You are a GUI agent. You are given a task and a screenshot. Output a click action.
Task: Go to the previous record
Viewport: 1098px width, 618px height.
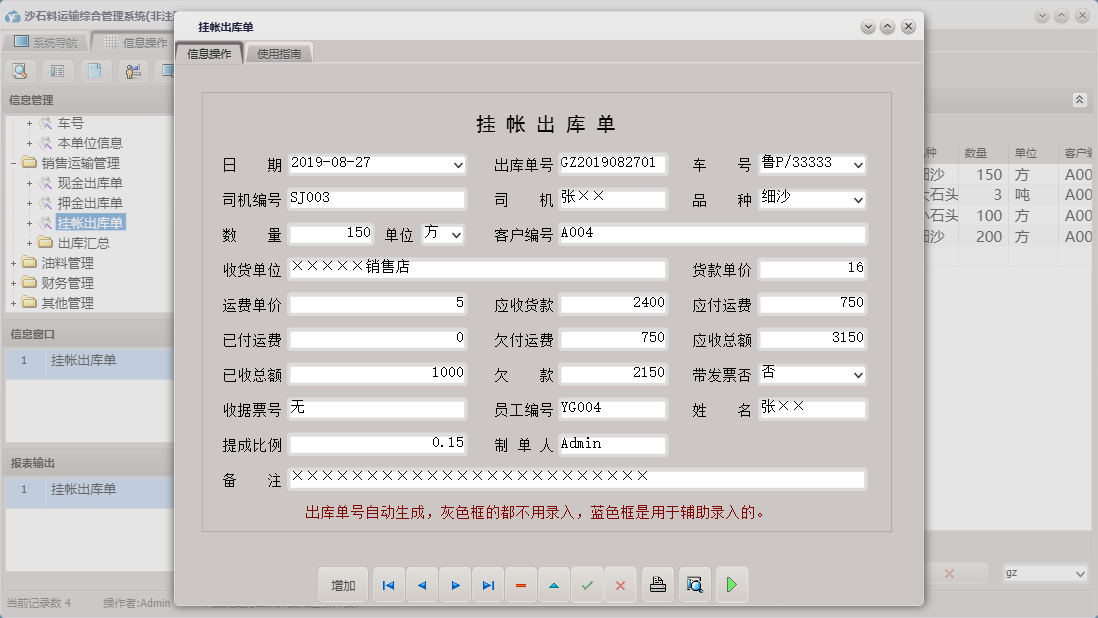click(x=421, y=585)
